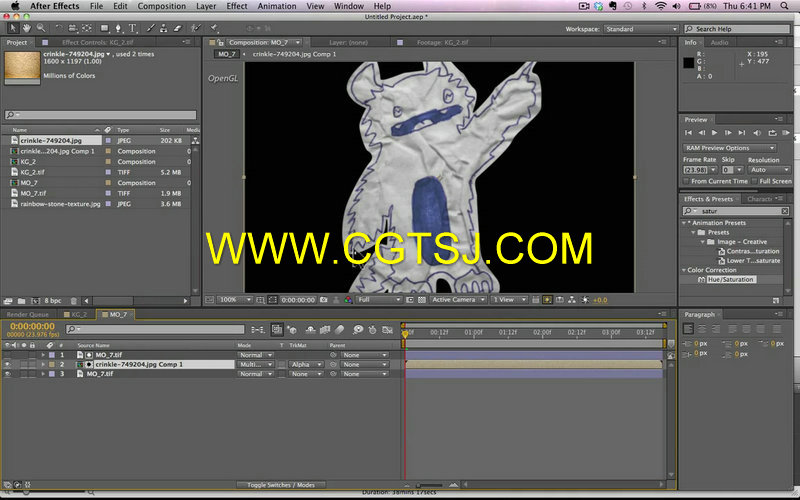
Task: Toggle visibility of layer 1 MO_7.tif
Action: coord(7,355)
